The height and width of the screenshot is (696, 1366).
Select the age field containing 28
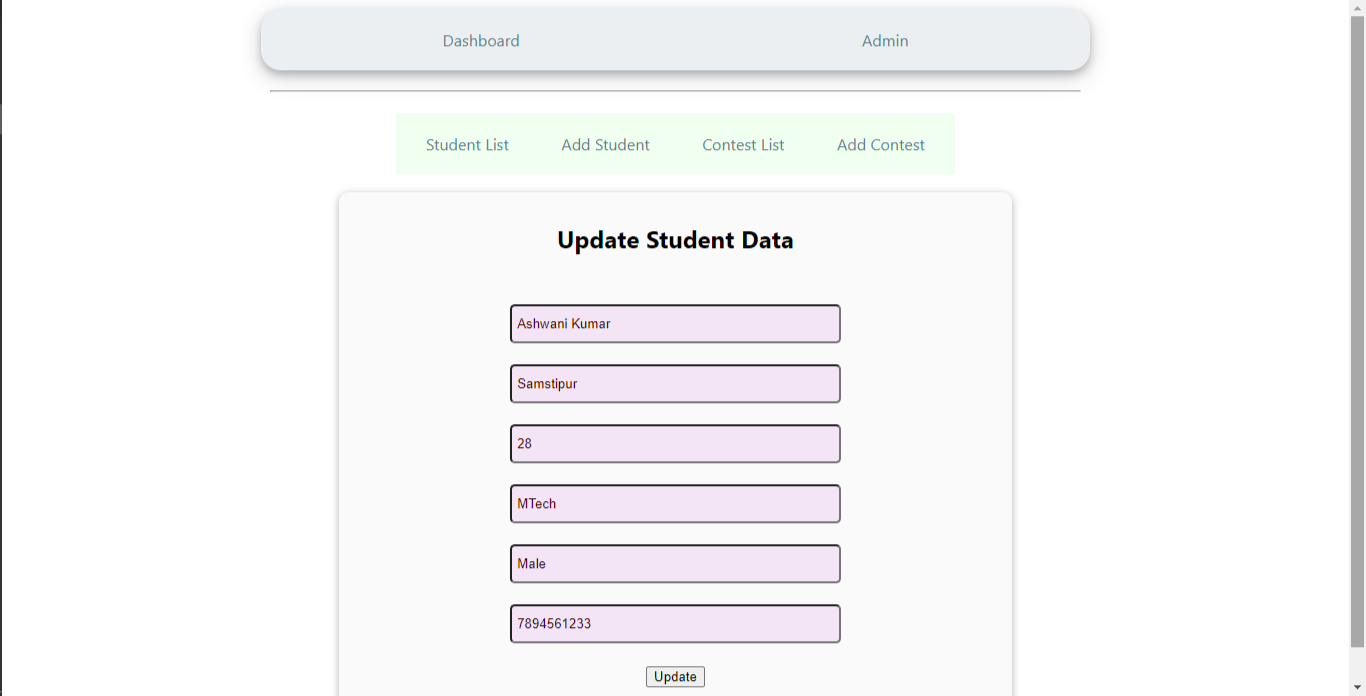coord(675,443)
